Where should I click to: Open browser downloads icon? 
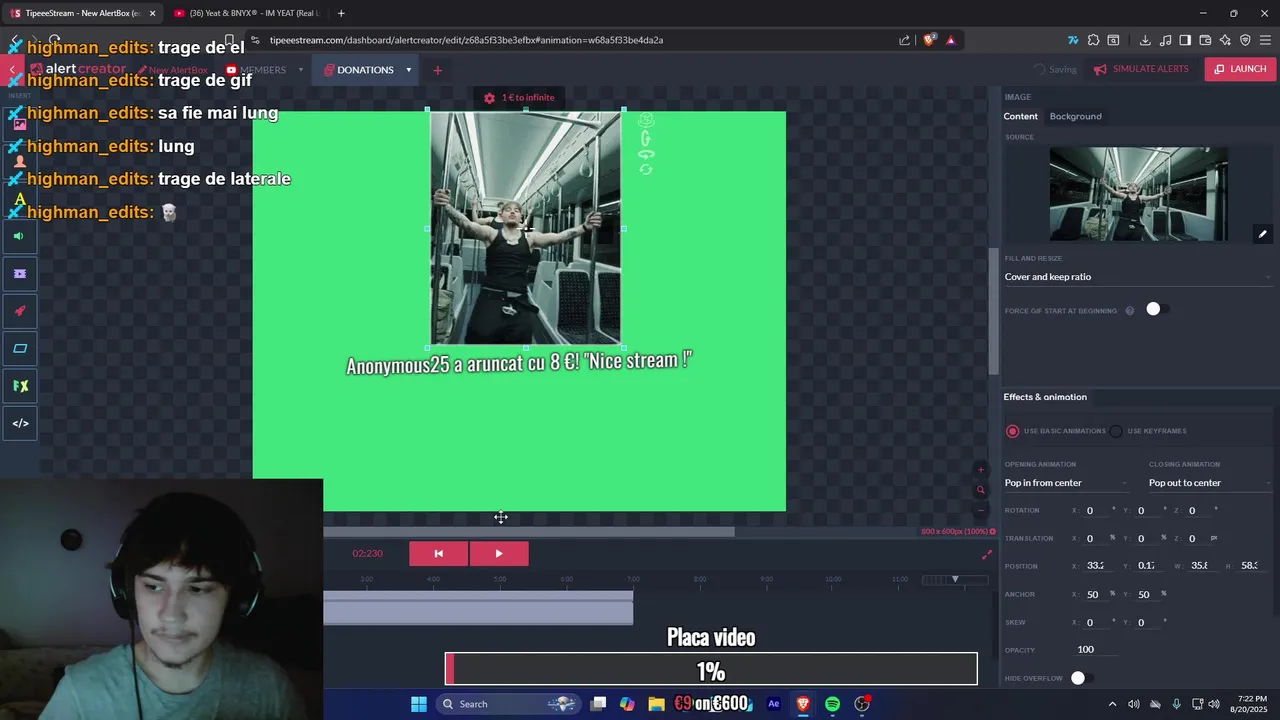tap(1145, 40)
